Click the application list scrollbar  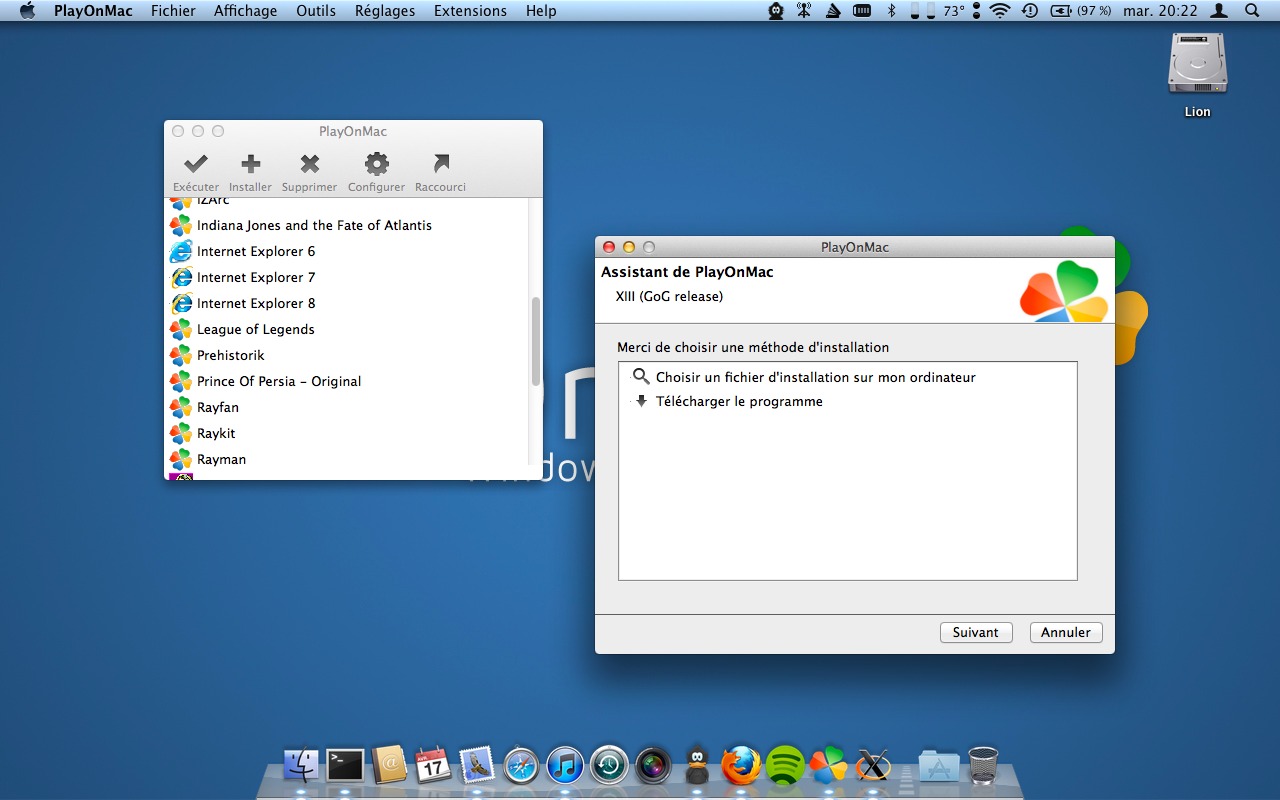pos(535,341)
